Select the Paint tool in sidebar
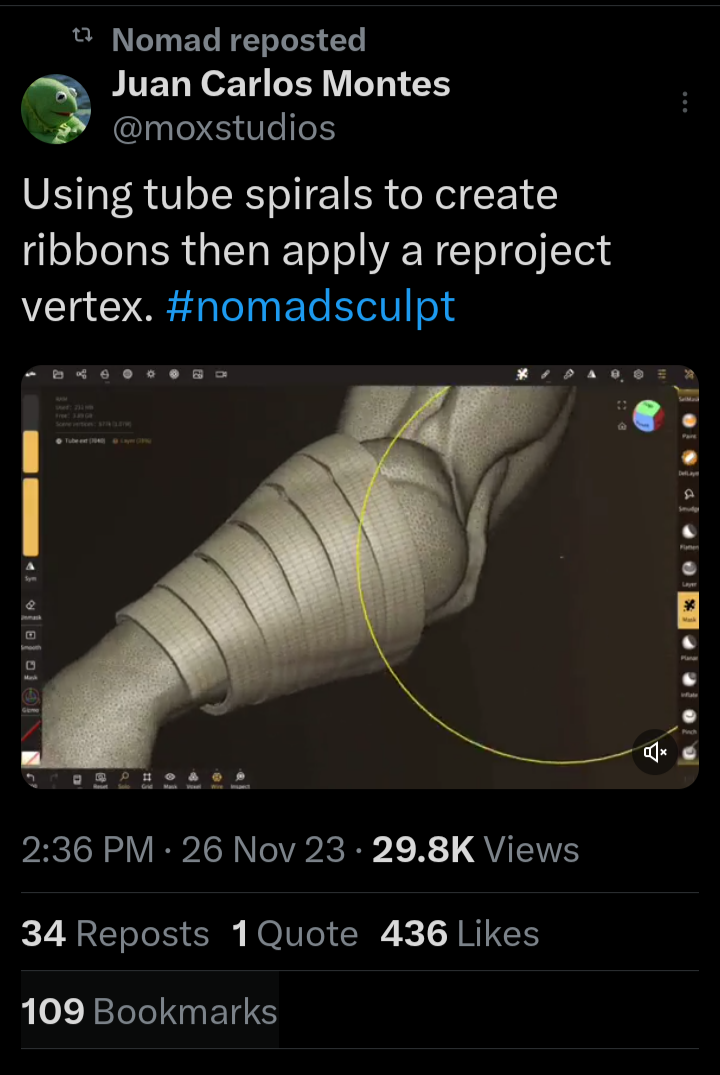The height and width of the screenshot is (1075, 720). pyautogui.click(x=689, y=421)
